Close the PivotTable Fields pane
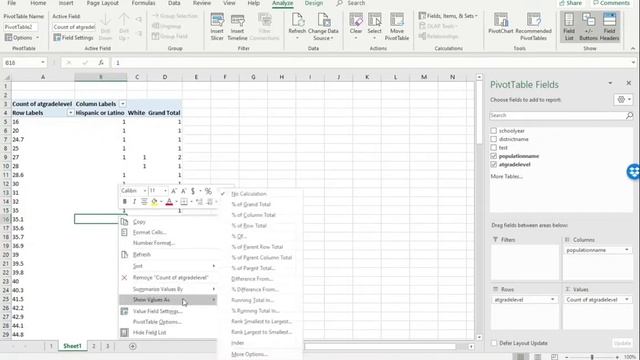The height and width of the screenshot is (360, 640). (629, 83)
